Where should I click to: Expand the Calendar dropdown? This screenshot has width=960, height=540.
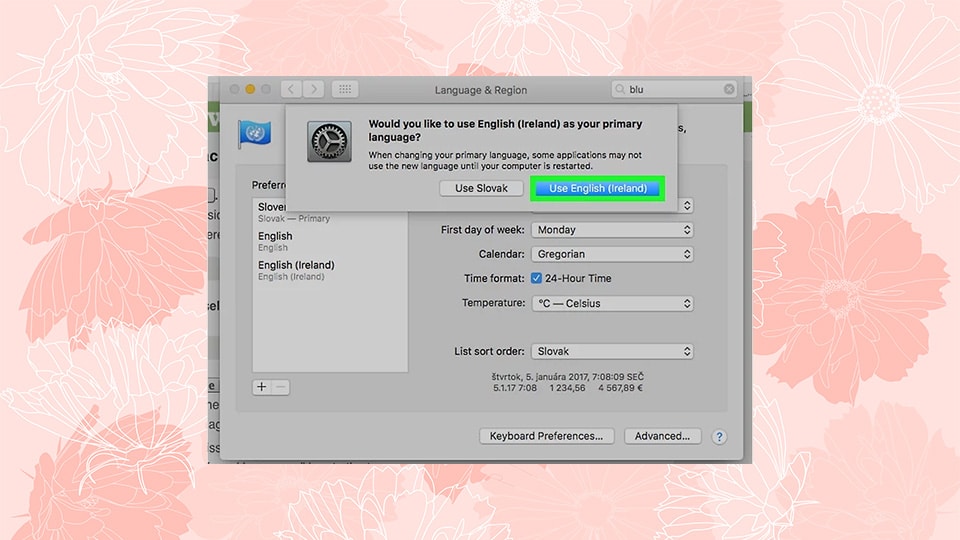[x=612, y=254]
